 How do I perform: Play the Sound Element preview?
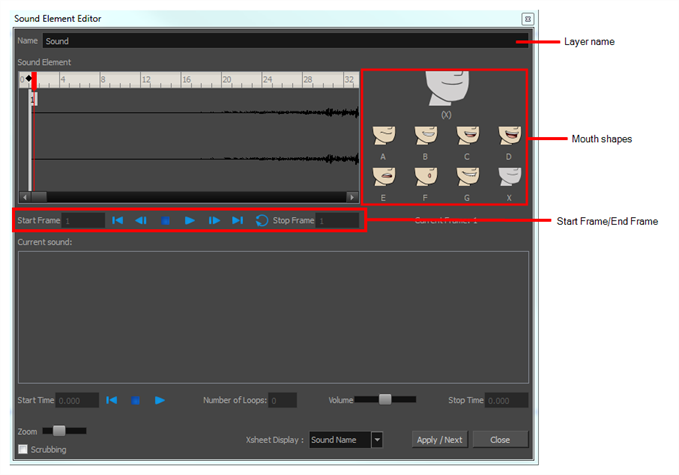(190, 220)
